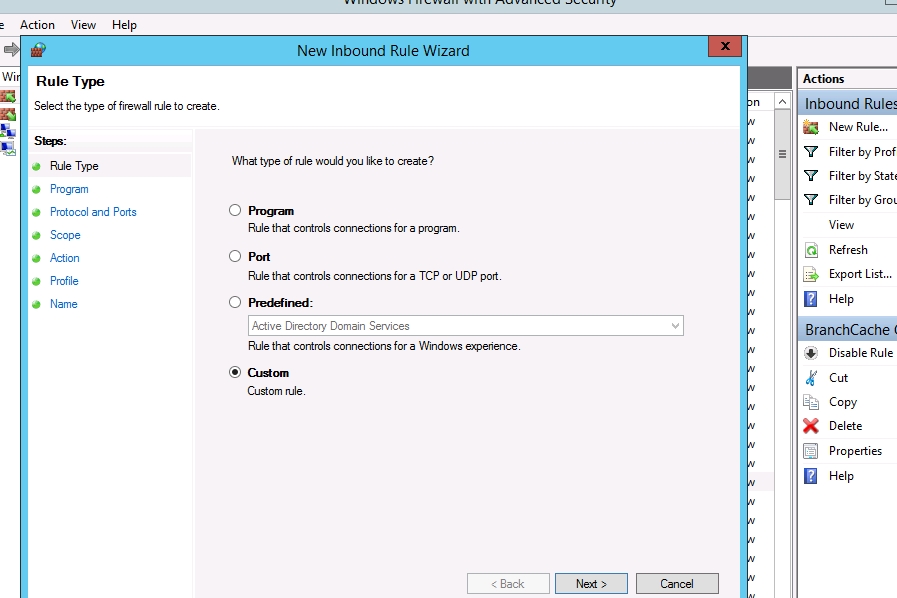Image resolution: width=897 pixels, height=598 pixels.
Task: Click the rules list vertical scrollbar thumb
Action: [783, 160]
